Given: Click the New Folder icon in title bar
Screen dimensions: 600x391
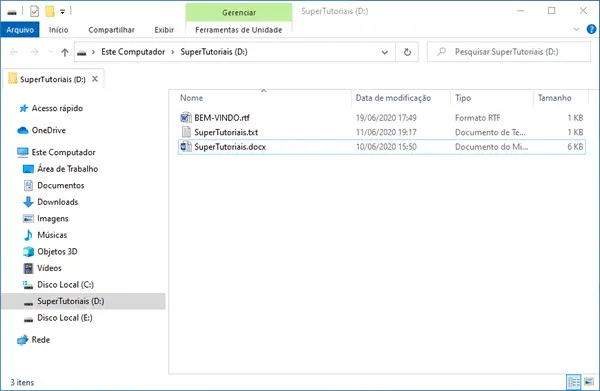Looking at the screenshot, I should 50,11.
